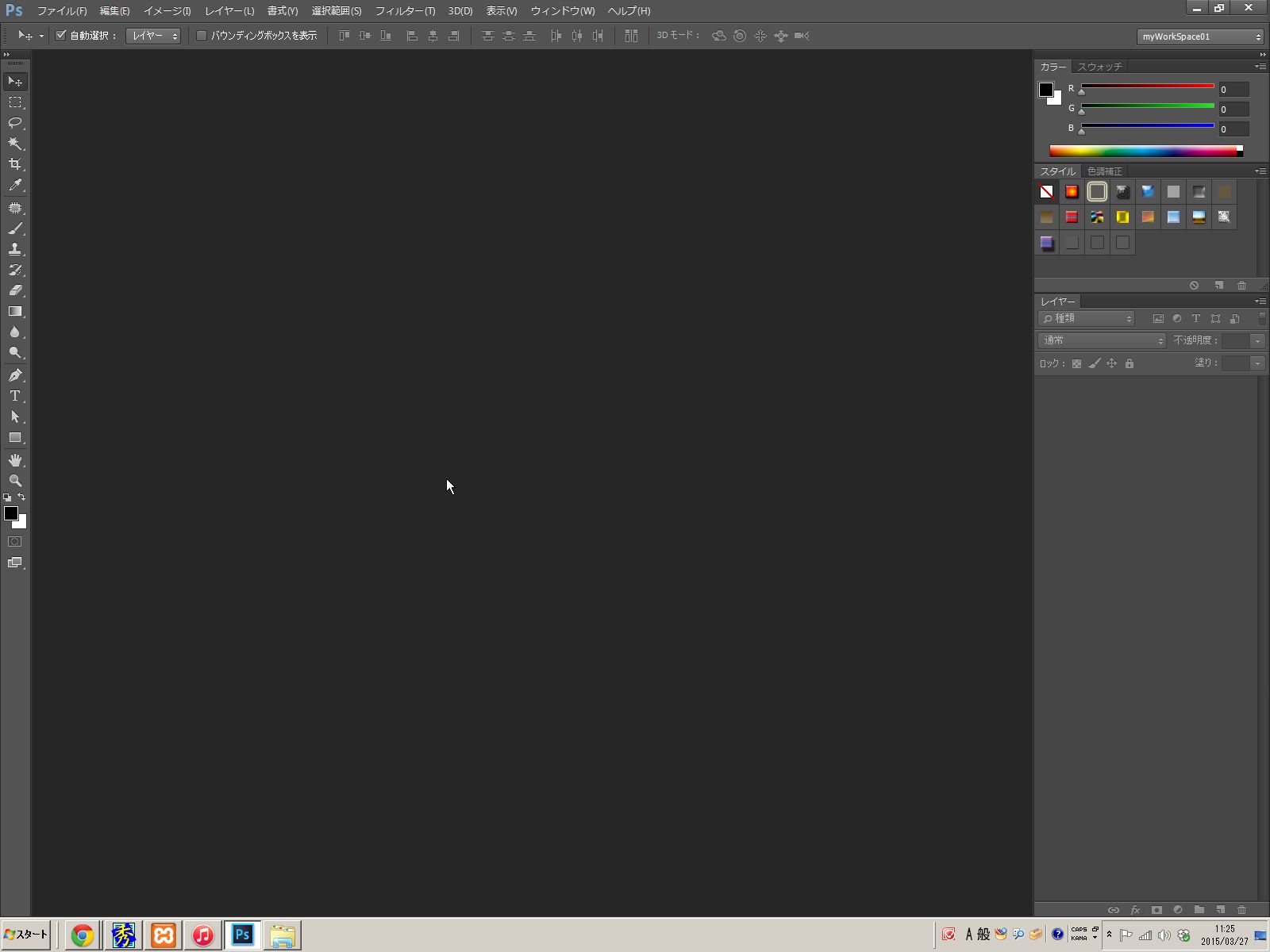This screenshot has width=1270, height=952.
Task: Open the myWorkSpace01 workspace dropdown
Action: pos(1199,36)
